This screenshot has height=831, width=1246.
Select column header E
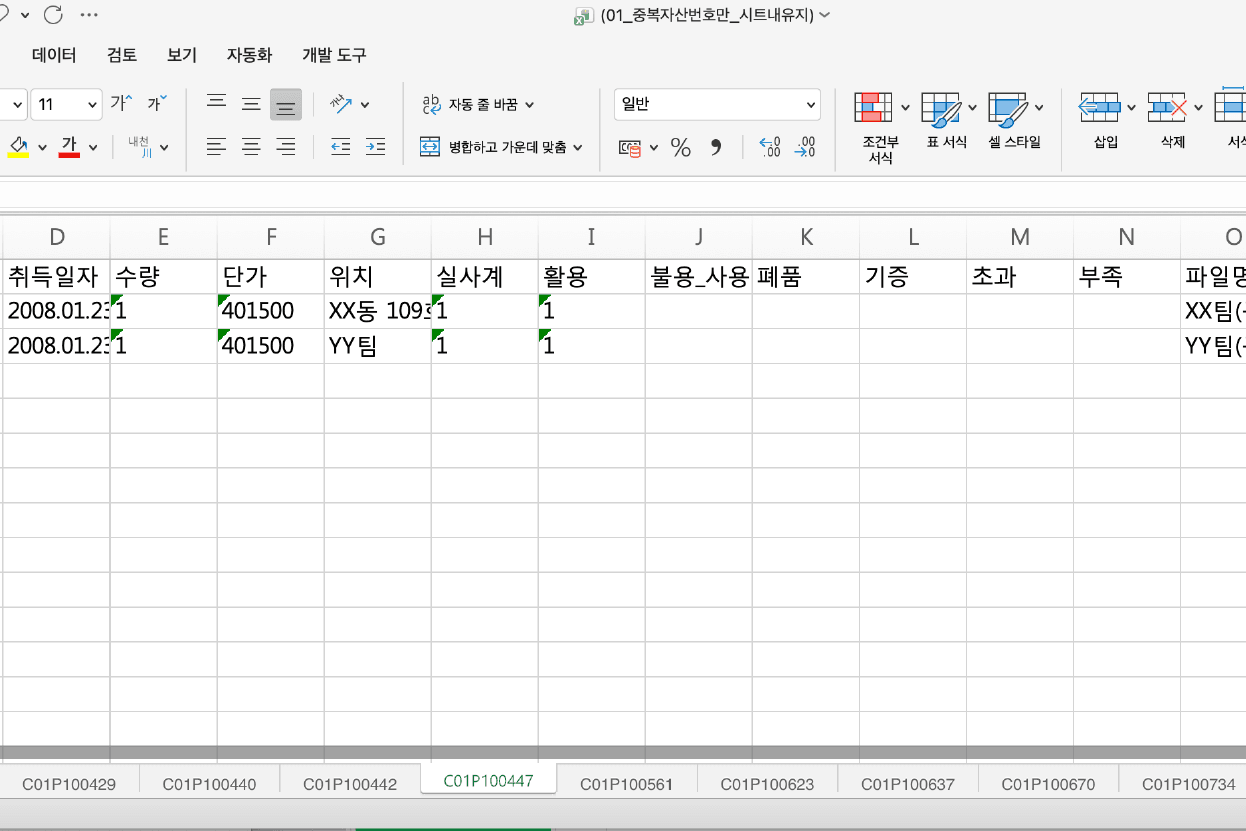coord(163,237)
